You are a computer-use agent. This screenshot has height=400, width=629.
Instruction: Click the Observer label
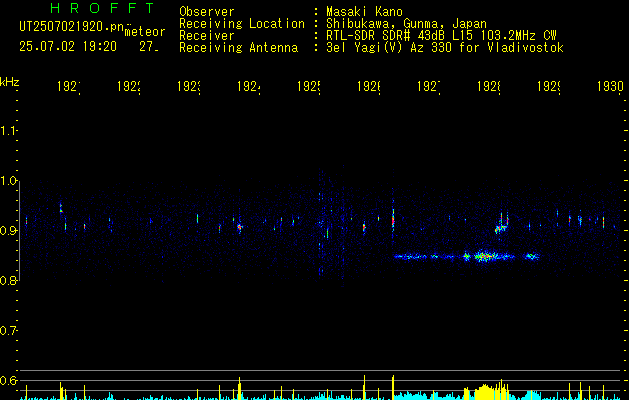[x=207, y=12]
